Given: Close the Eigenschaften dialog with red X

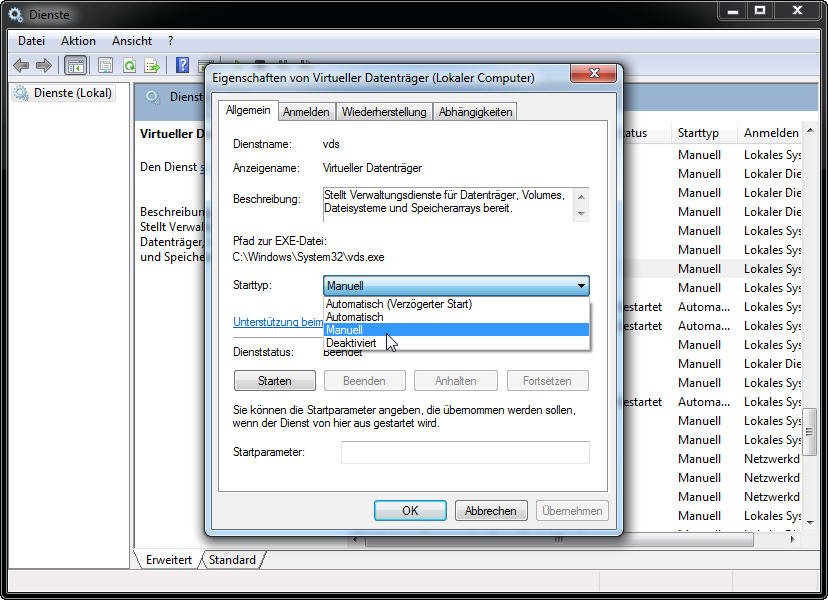Looking at the screenshot, I should click(x=593, y=73).
